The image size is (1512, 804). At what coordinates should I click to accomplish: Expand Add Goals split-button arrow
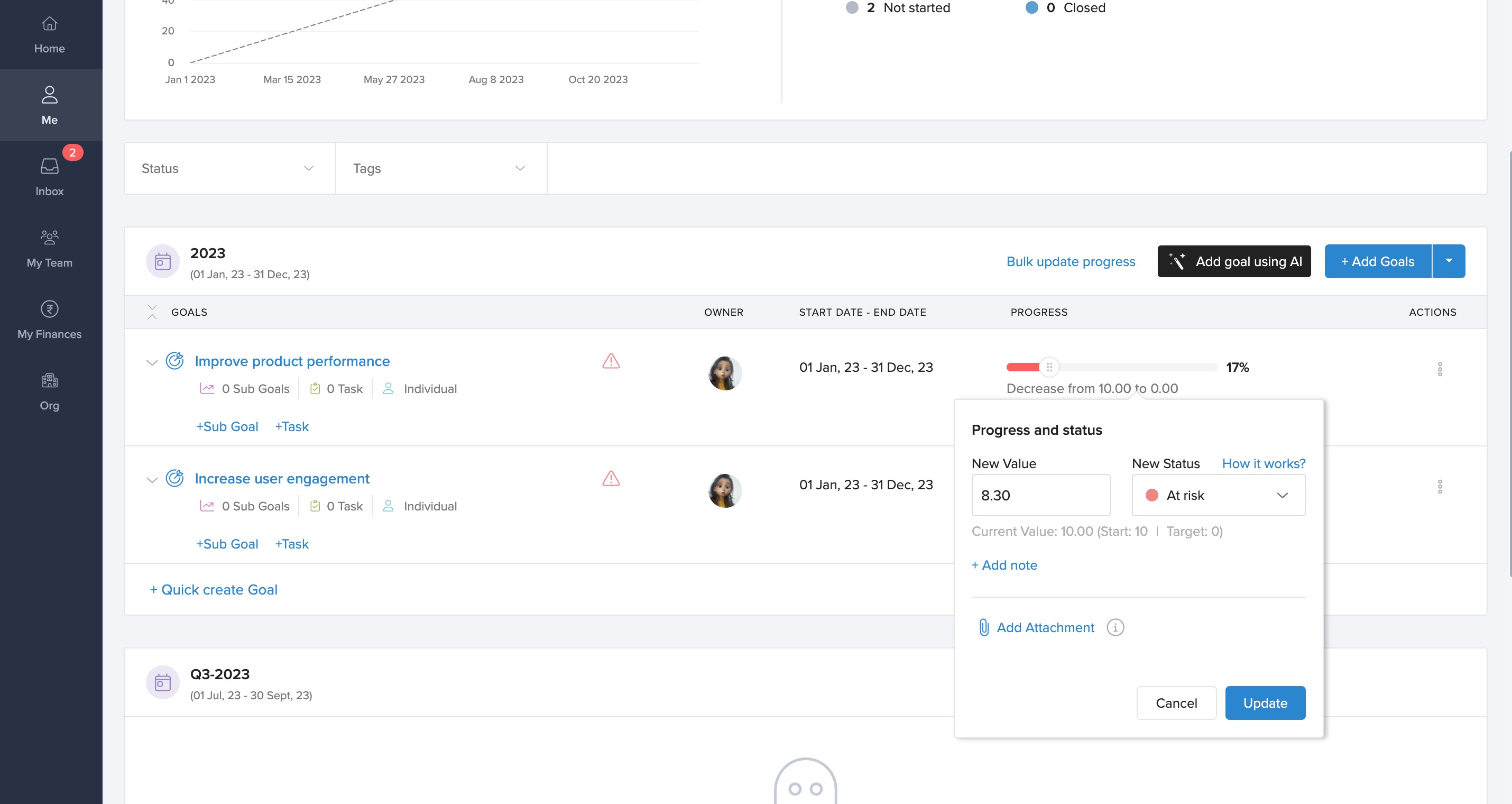[1448, 261]
